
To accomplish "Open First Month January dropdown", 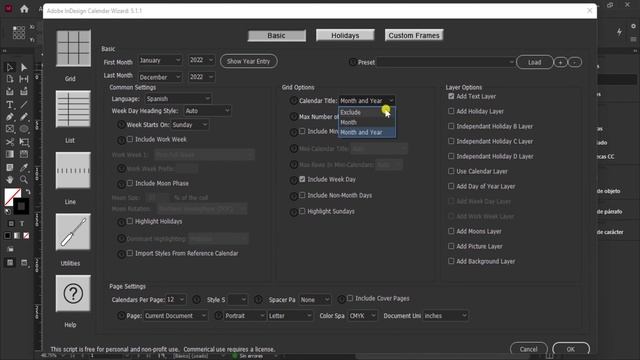I will [160, 60].
